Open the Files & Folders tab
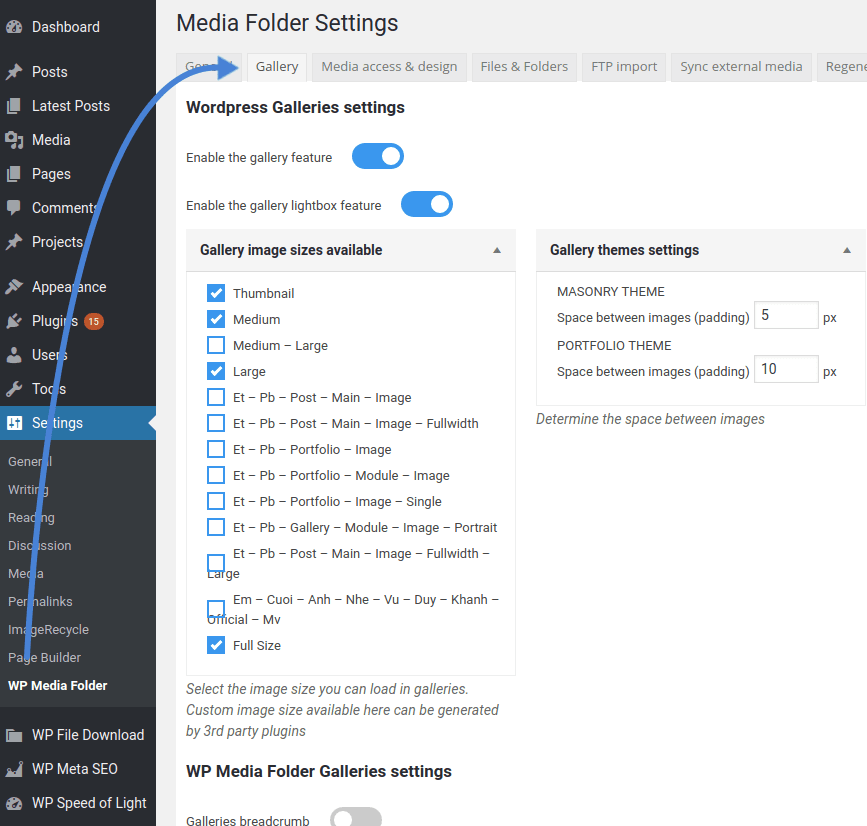The image size is (867, 826). click(x=524, y=67)
